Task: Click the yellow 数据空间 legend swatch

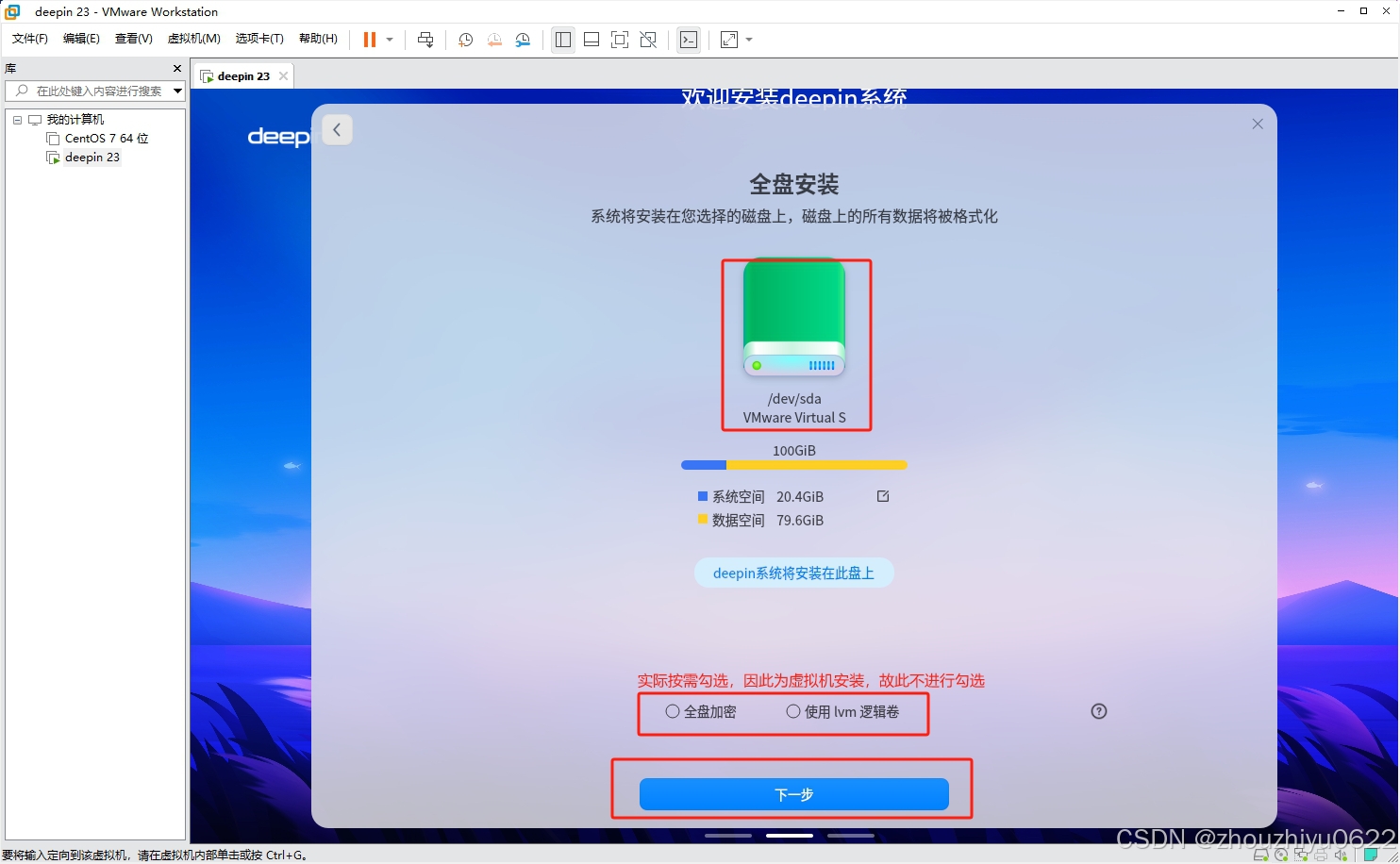Action: (x=703, y=519)
